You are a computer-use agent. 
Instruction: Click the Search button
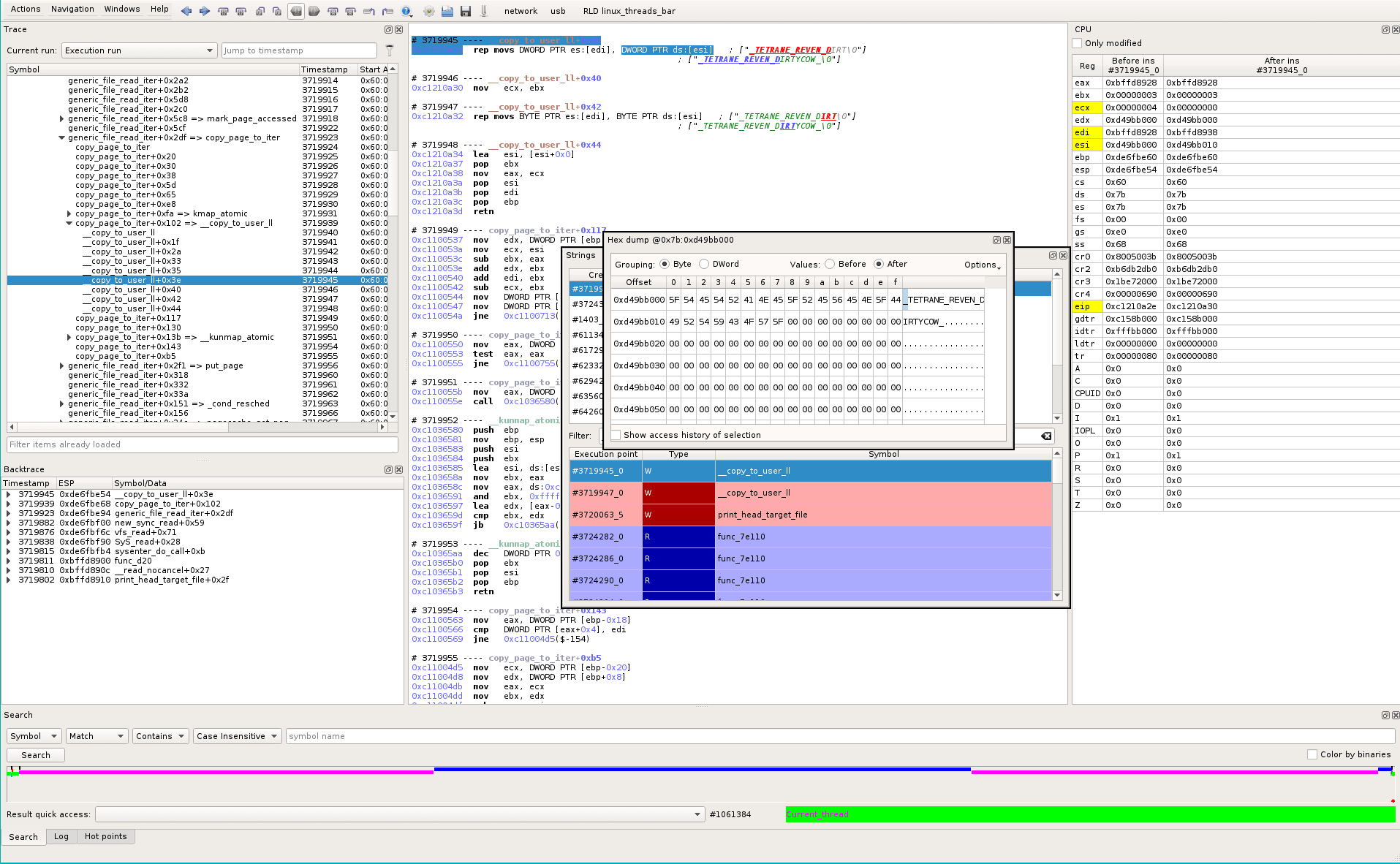[35, 754]
